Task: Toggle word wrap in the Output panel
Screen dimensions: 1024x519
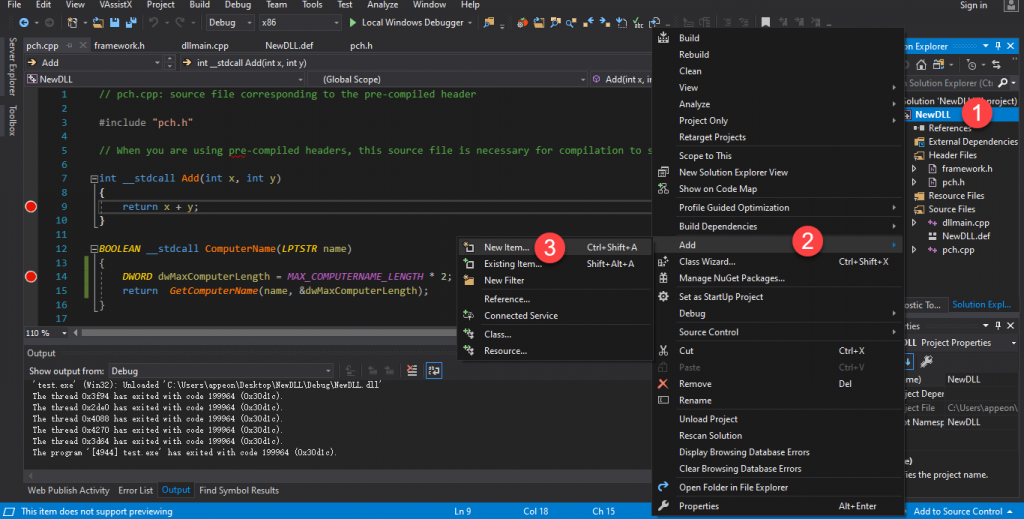Action: [435, 371]
